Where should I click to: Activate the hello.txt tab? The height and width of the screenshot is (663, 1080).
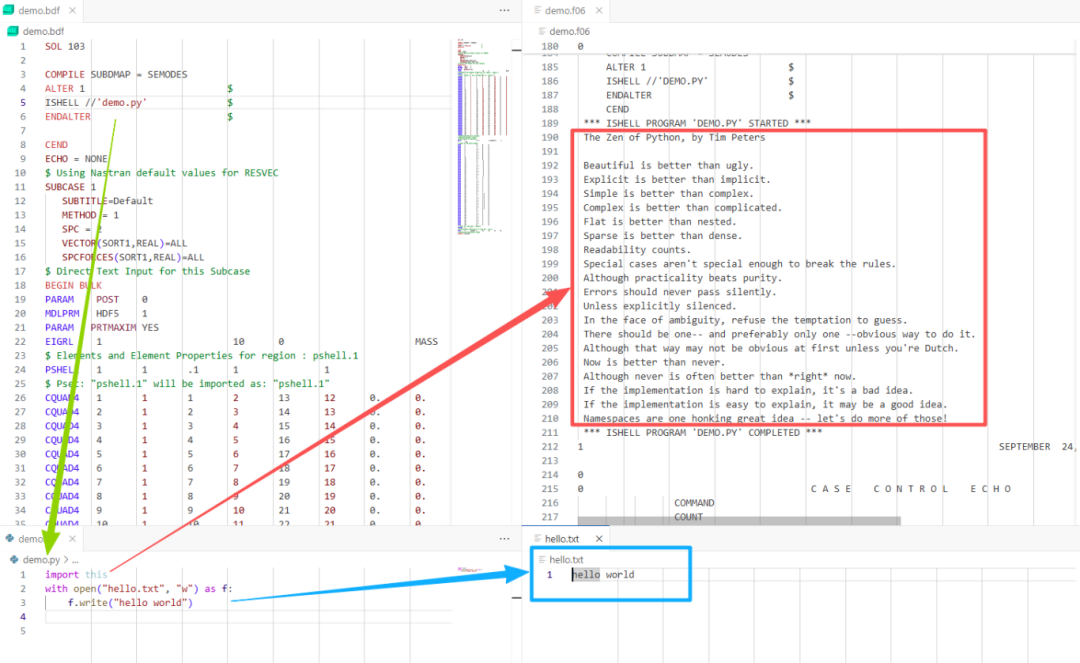[562, 538]
